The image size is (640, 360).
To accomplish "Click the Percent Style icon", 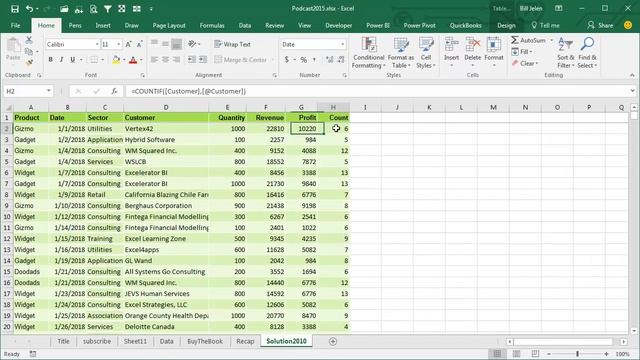I will click(304, 60).
